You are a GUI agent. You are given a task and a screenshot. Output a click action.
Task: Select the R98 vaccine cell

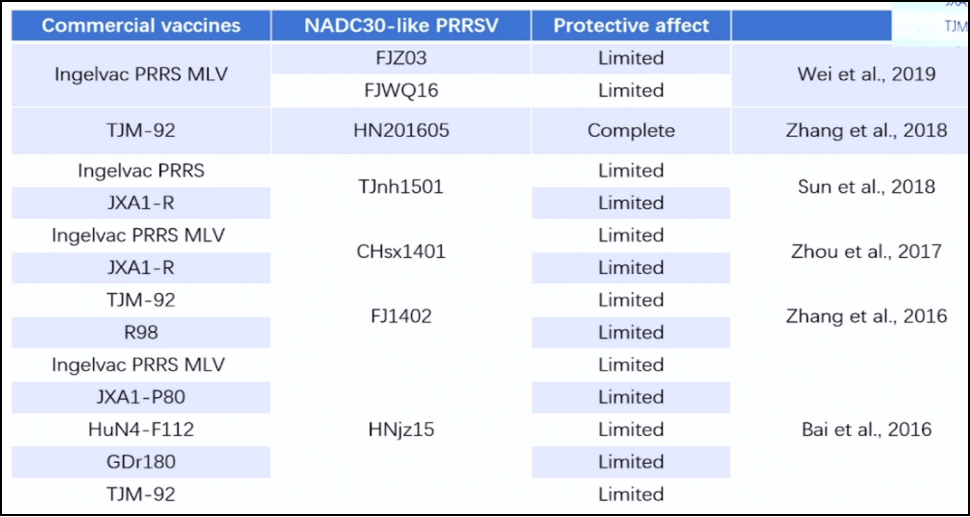coord(141,333)
